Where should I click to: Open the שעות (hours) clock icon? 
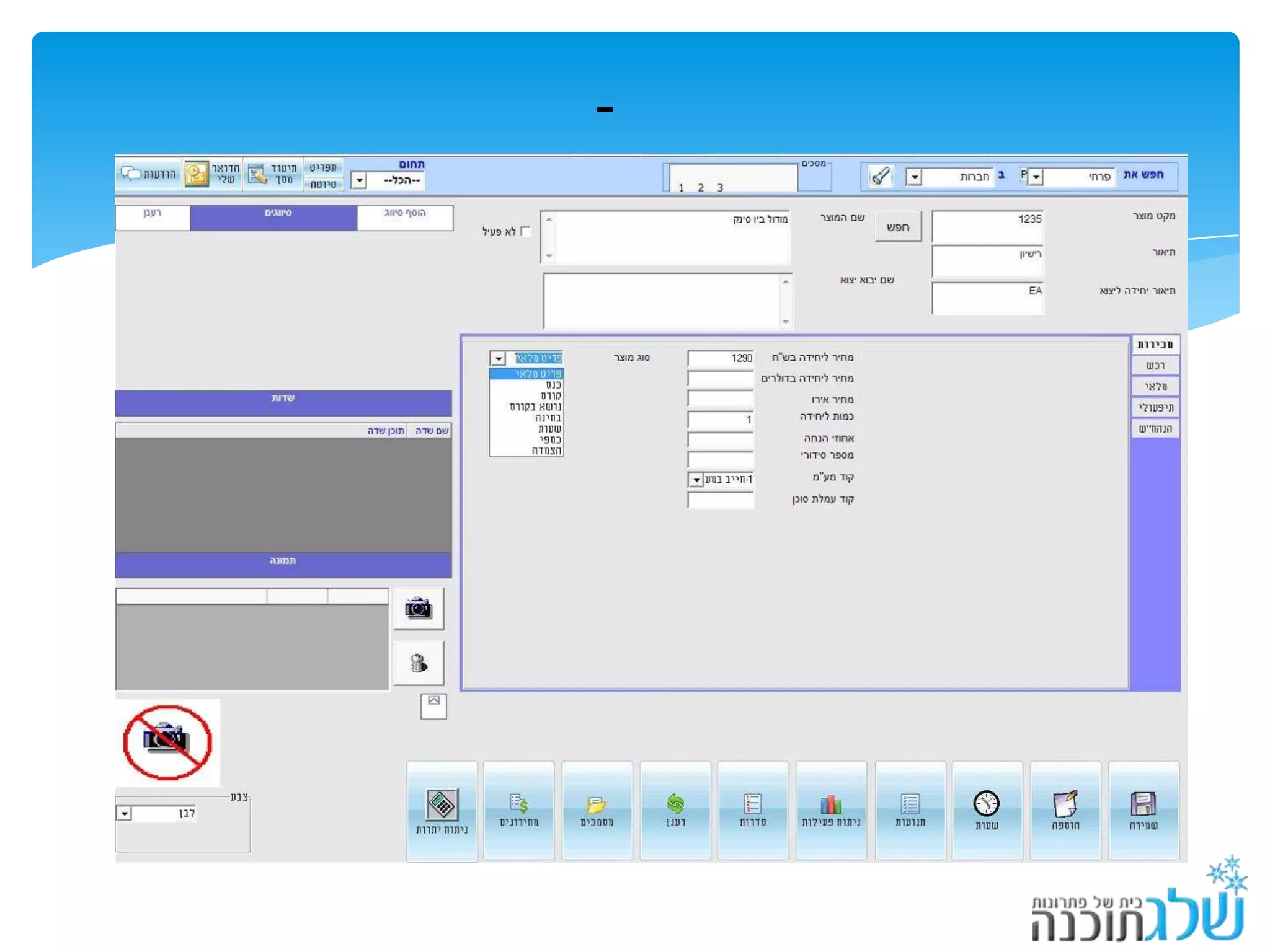[x=986, y=804]
